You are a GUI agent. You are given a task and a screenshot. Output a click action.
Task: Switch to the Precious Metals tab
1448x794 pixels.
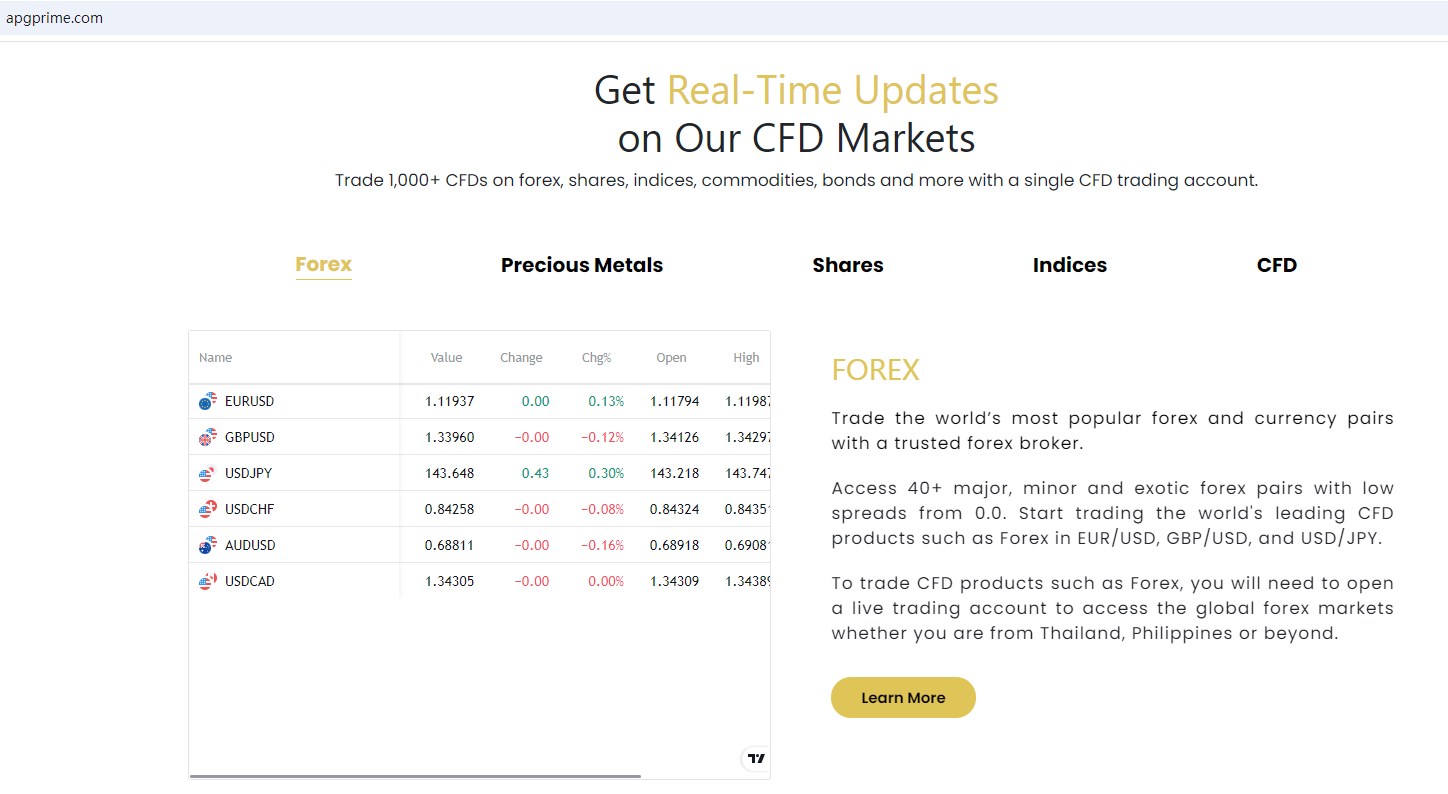pyautogui.click(x=581, y=265)
